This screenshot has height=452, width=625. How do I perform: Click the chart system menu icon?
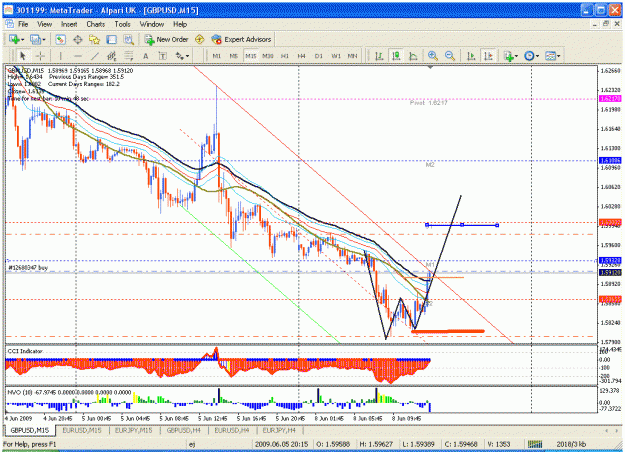(x=9, y=24)
